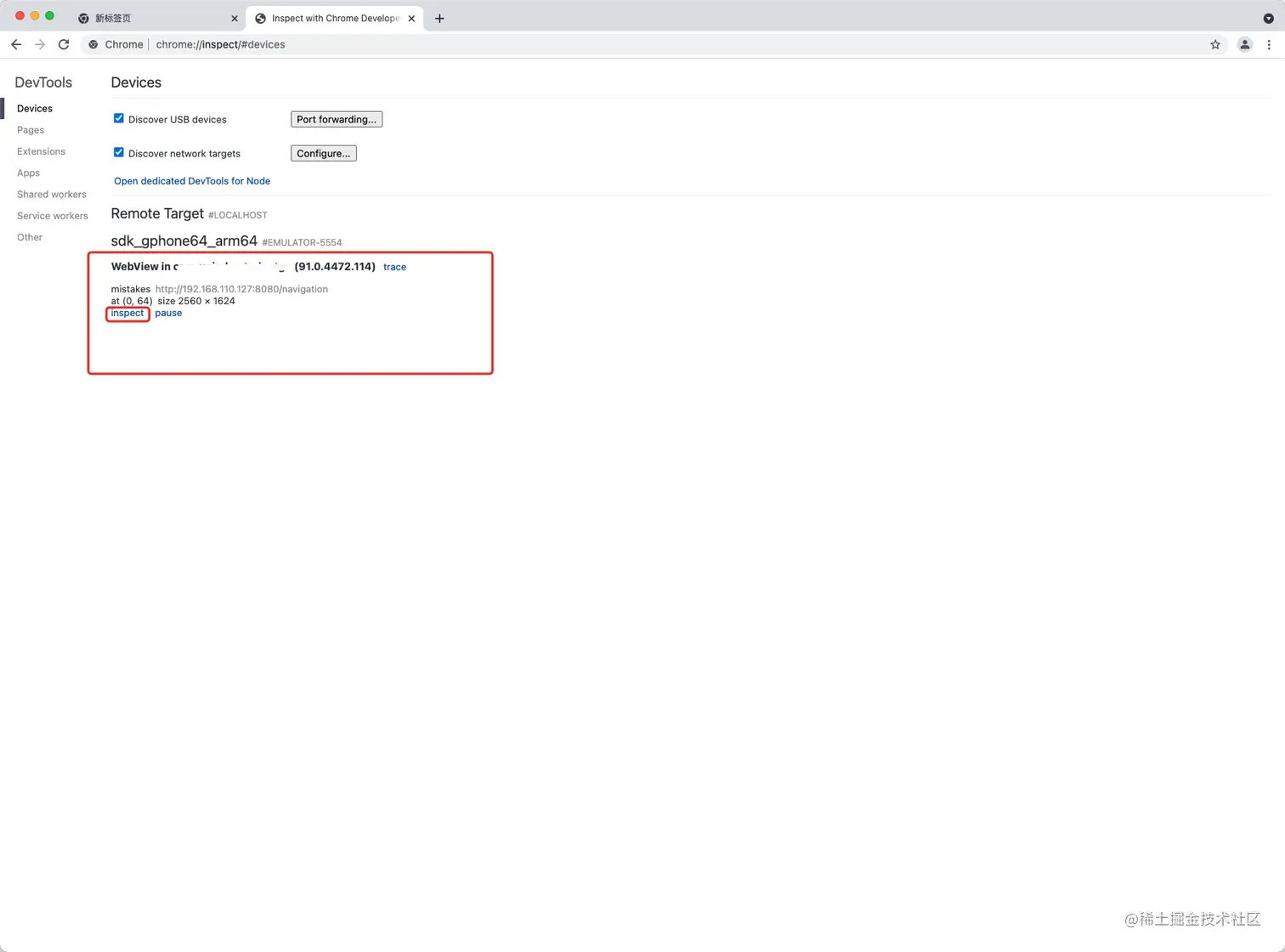Viewport: 1285px width, 952px height.
Task: Open the Chrome profile avatar menu
Action: tap(1244, 44)
